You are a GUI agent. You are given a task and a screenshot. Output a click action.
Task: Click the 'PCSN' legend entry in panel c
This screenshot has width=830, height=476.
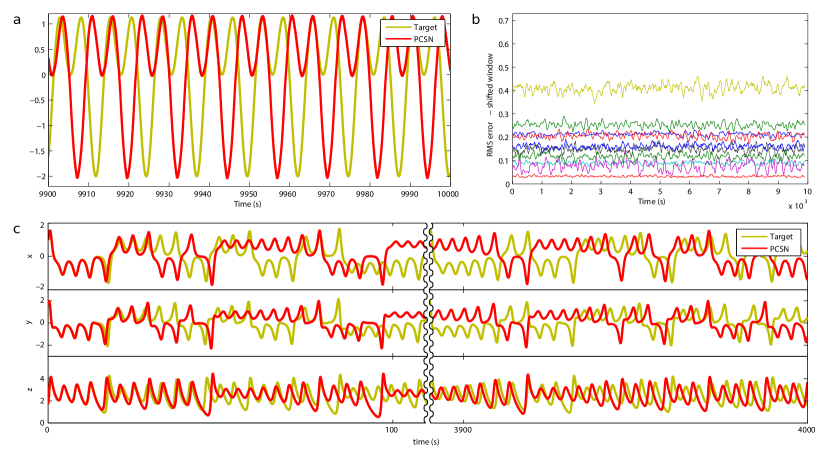pos(779,249)
